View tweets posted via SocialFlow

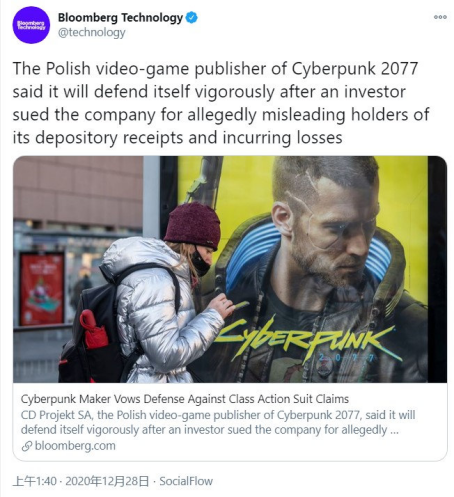tap(186, 481)
